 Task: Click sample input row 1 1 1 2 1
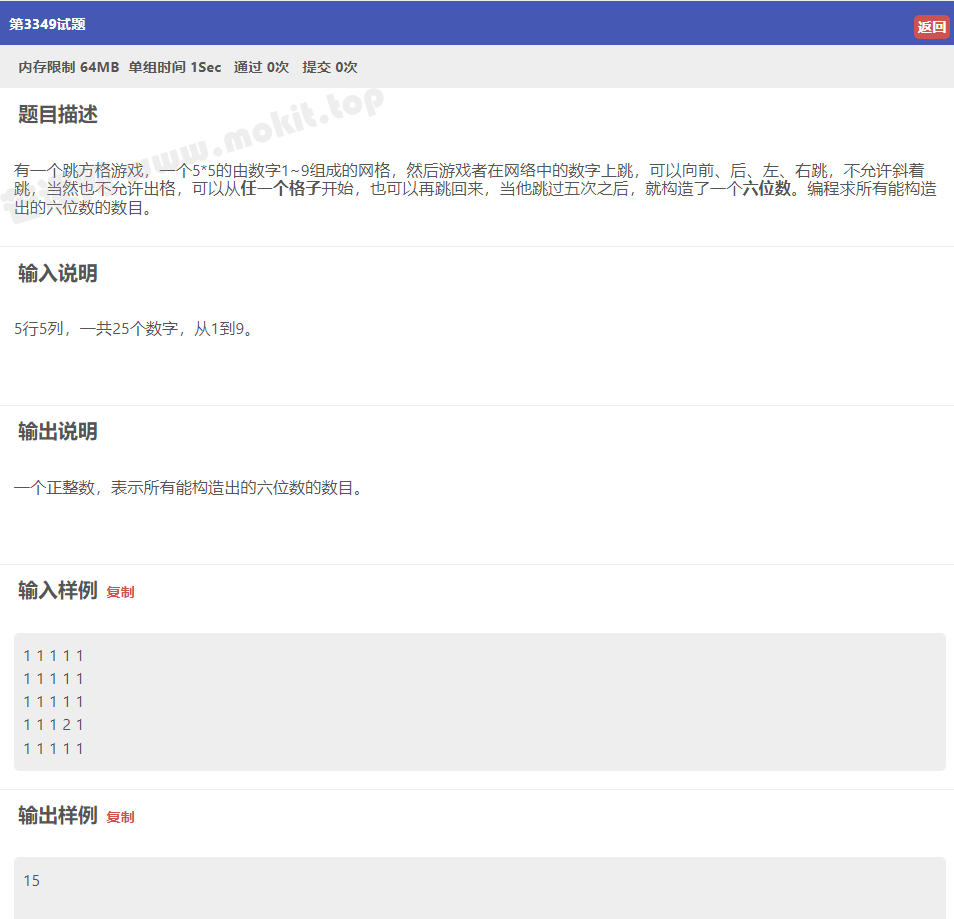[x=53, y=725]
